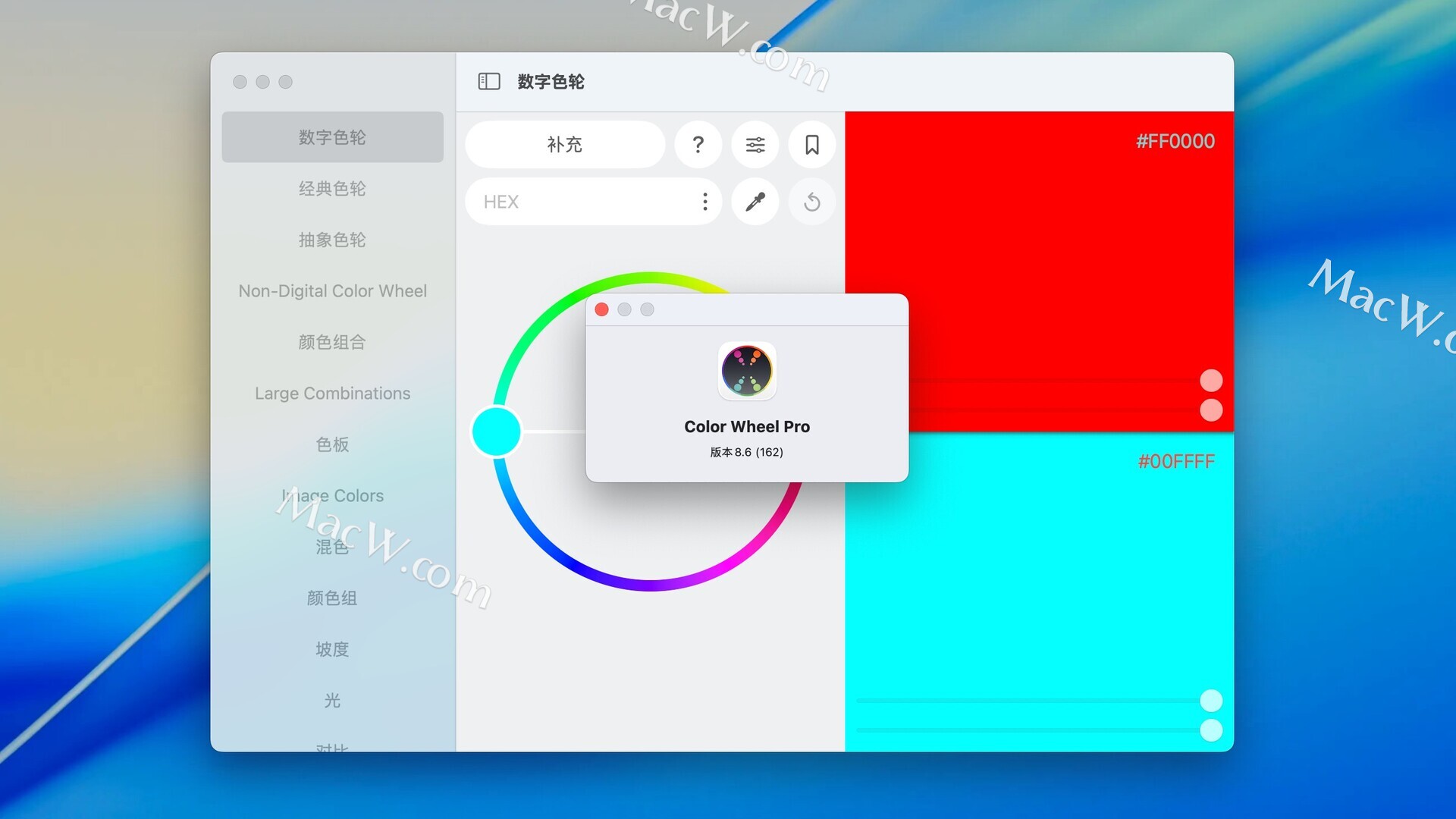Open help with the question mark button

click(698, 144)
